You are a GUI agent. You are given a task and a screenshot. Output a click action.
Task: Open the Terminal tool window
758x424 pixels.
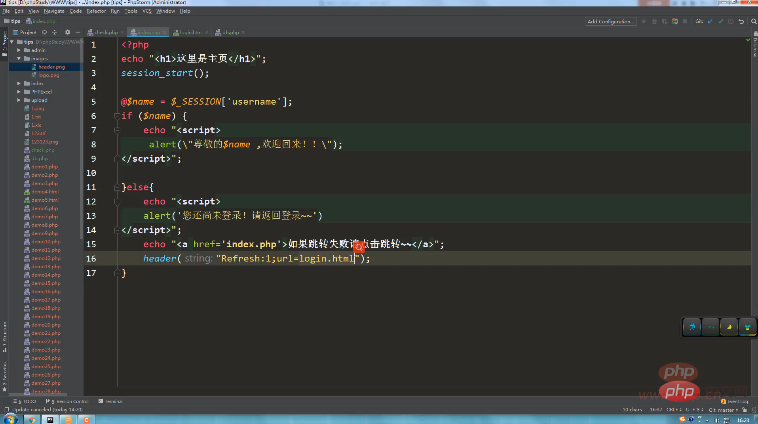point(110,401)
